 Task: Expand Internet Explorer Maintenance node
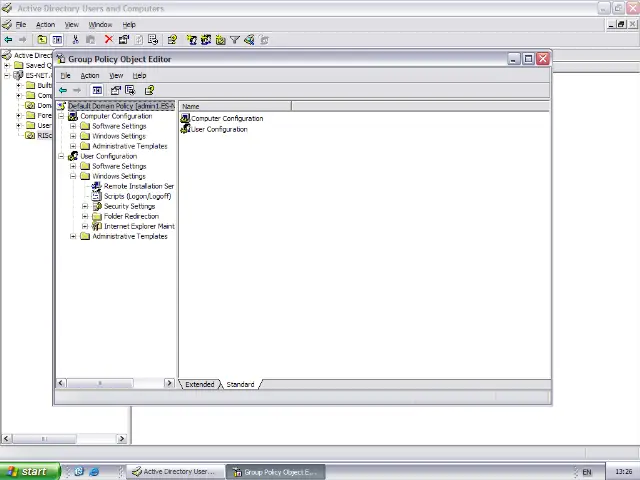[85, 227]
